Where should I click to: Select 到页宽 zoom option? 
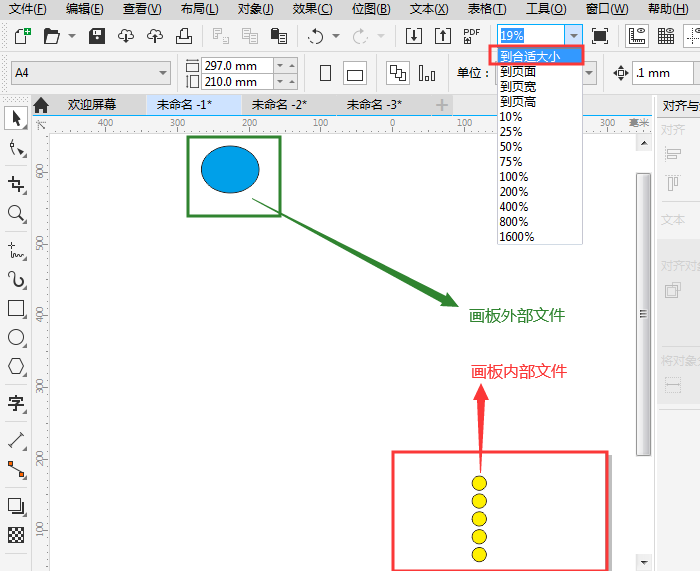540,87
